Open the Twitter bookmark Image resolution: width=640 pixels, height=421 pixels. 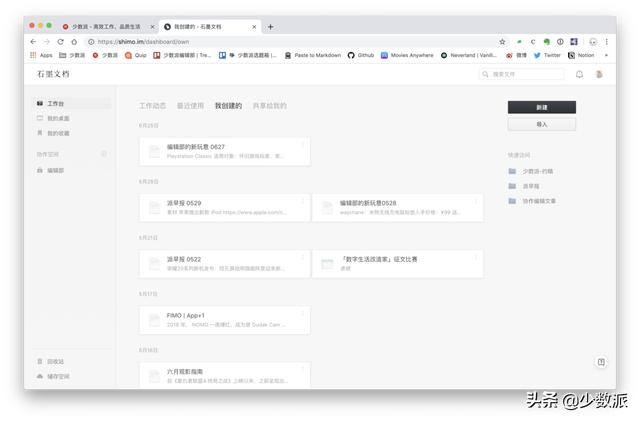pyautogui.click(x=547, y=55)
